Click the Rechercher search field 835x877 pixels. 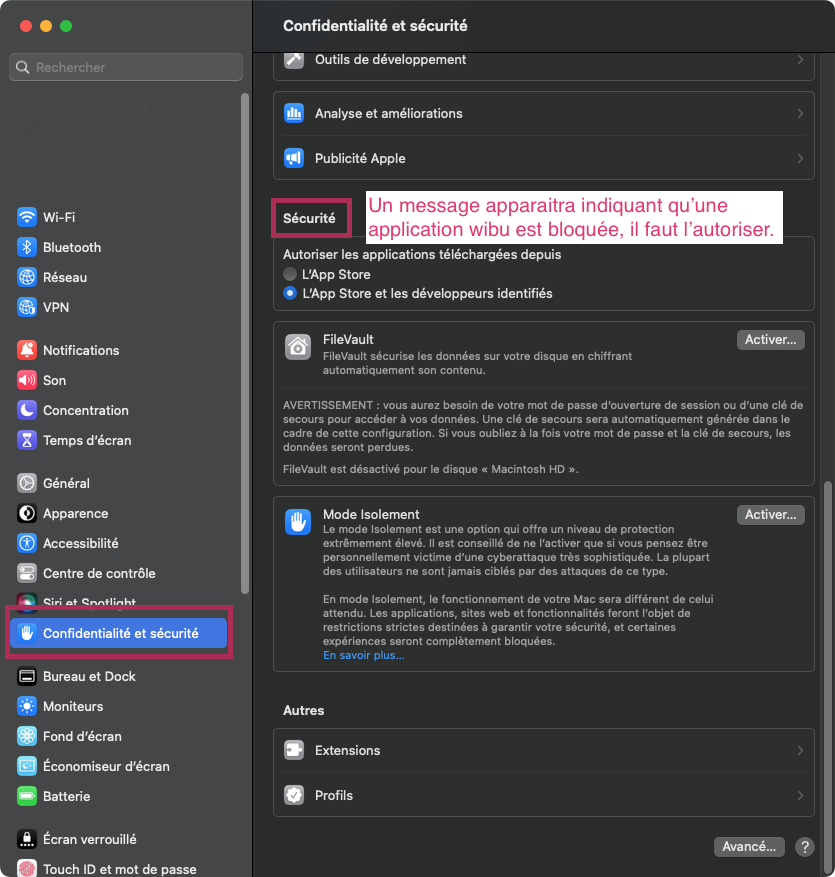coord(126,67)
